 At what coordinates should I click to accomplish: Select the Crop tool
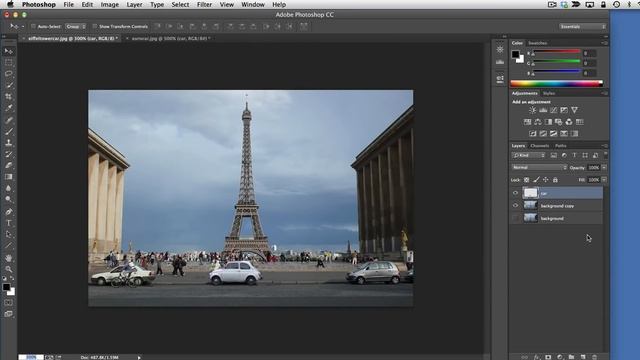click(9, 97)
